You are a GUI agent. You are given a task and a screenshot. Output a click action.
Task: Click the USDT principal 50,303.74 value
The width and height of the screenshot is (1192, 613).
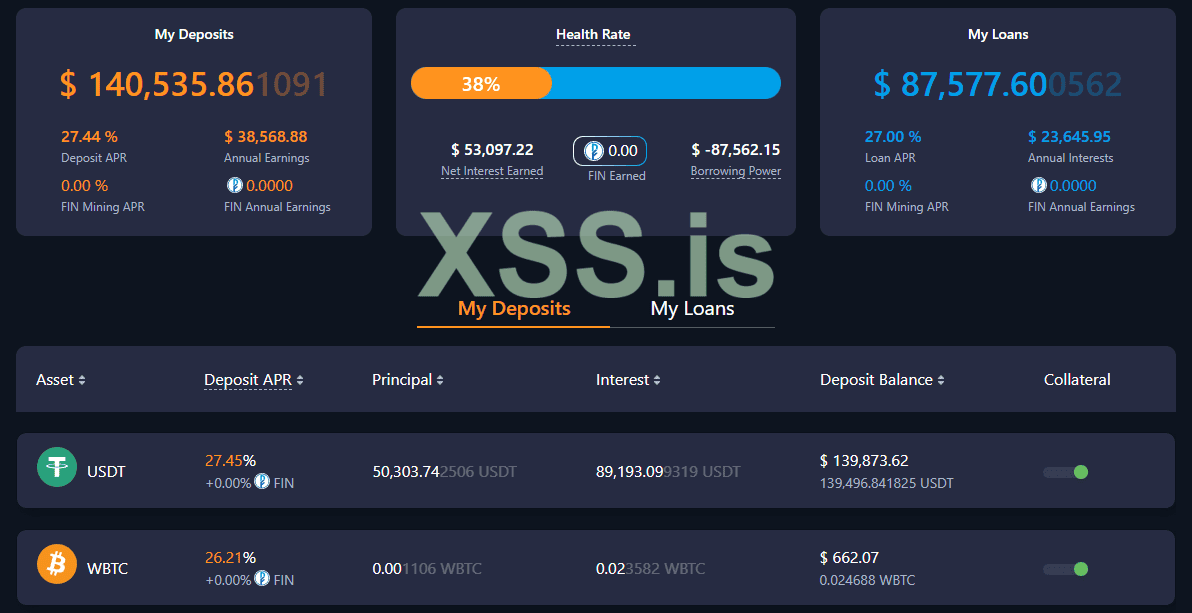pyautogui.click(x=445, y=472)
